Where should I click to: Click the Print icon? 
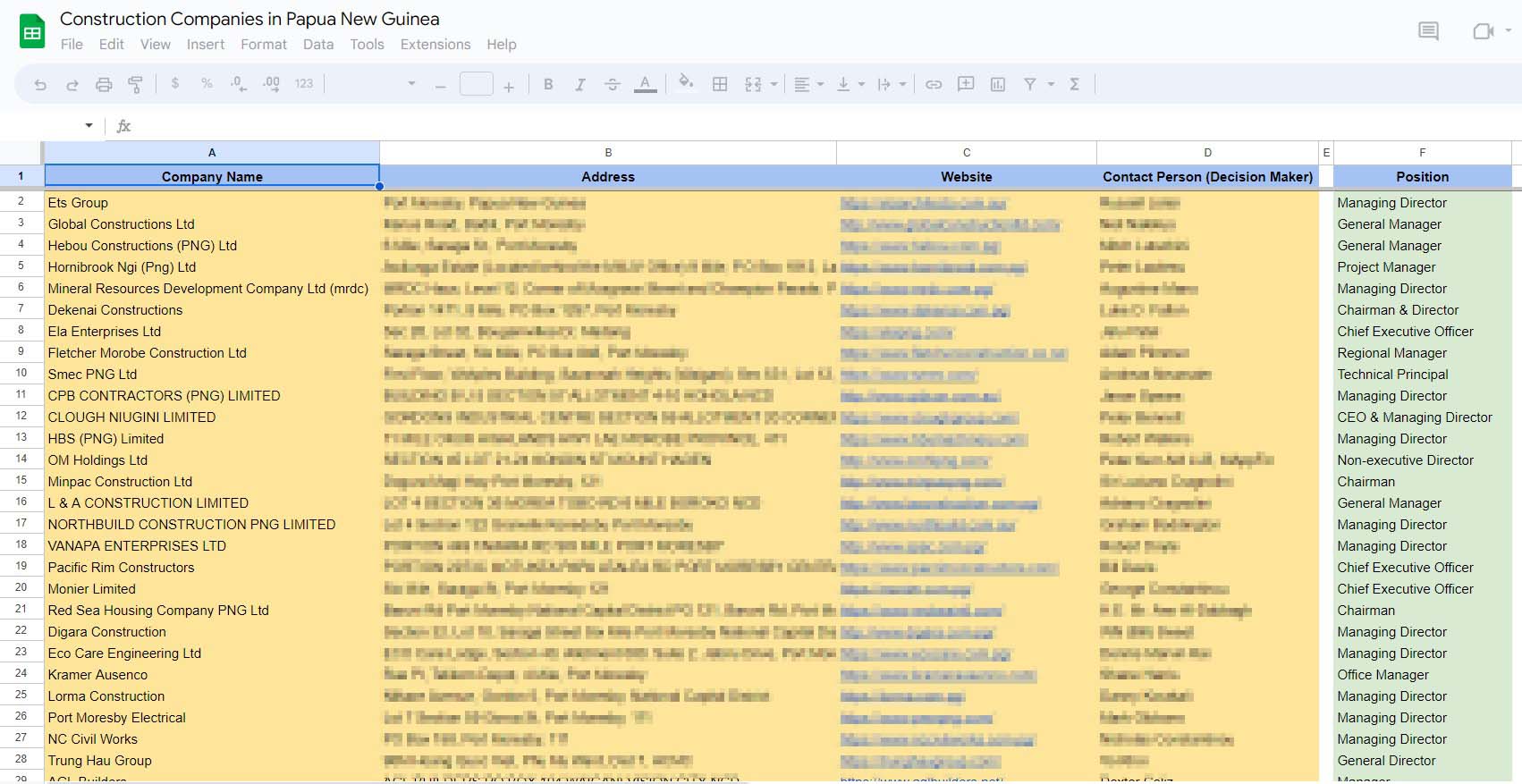[x=104, y=84]
